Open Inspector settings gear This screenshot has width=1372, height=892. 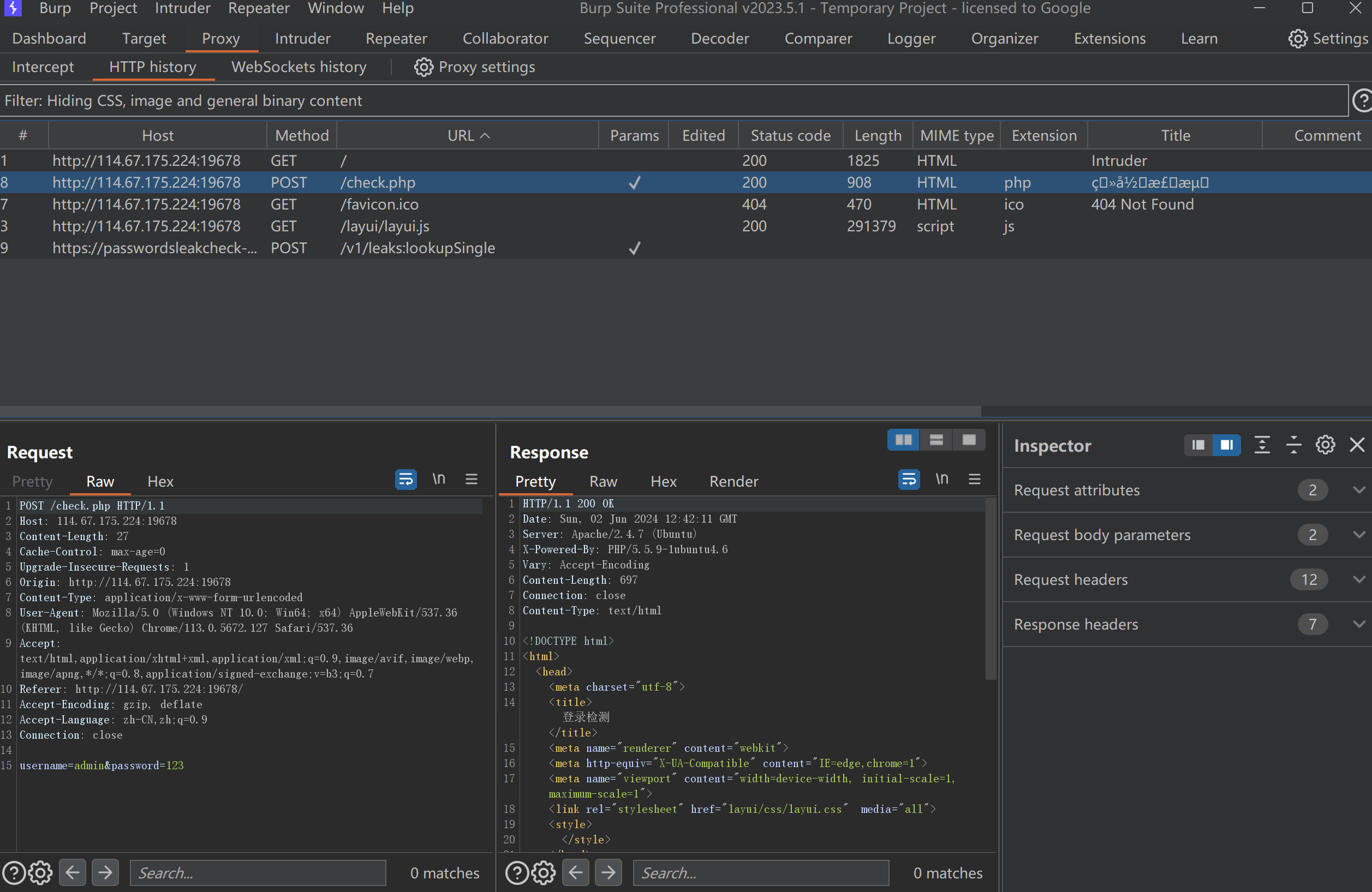pos(1325,445)
